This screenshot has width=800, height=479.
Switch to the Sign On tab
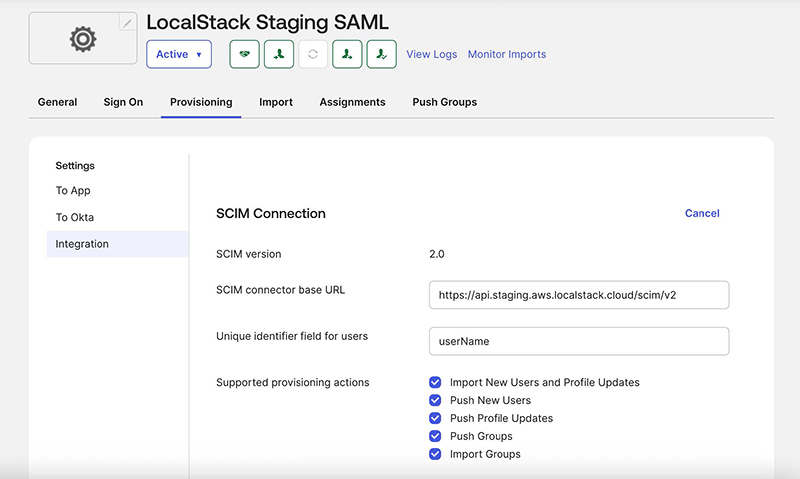click(x=123, y=102)
